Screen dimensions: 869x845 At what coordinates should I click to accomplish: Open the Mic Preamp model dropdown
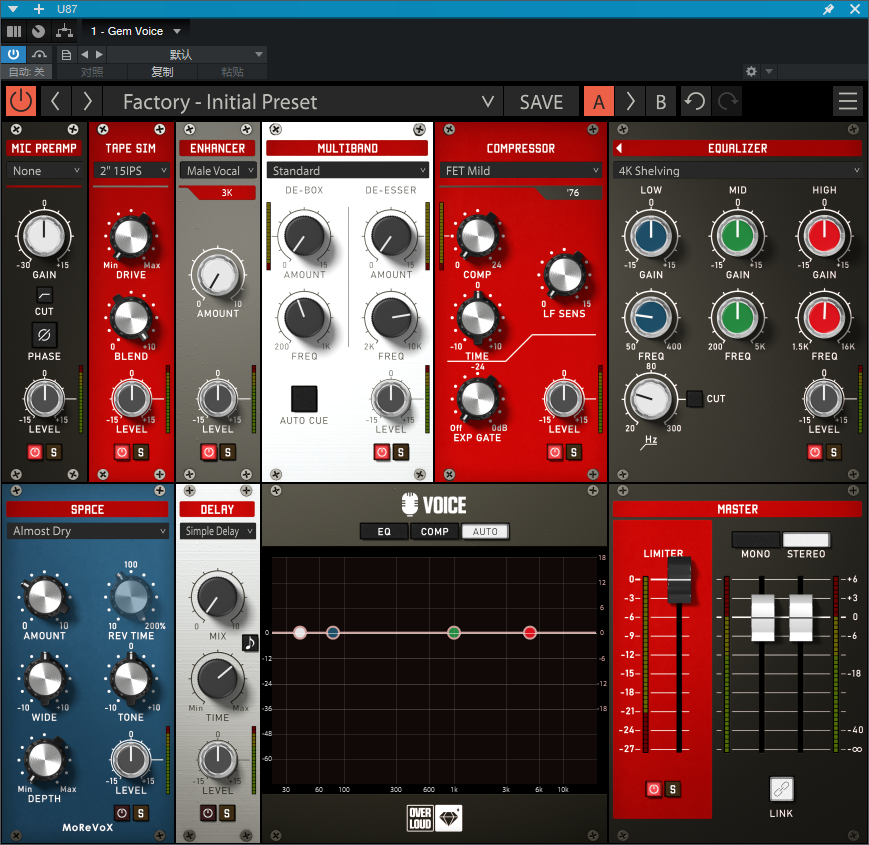tap(44, 171)
